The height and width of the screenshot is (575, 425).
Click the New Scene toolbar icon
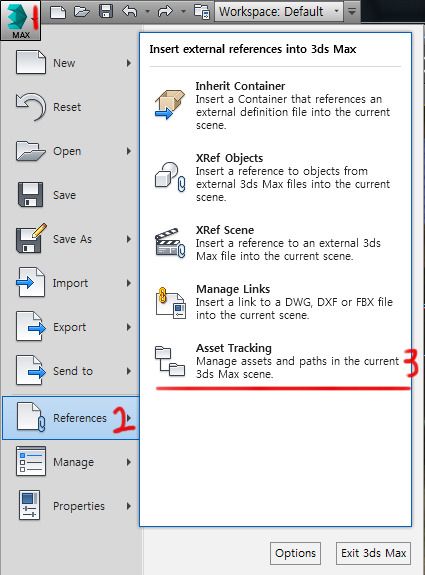click(x=58, y=12)
